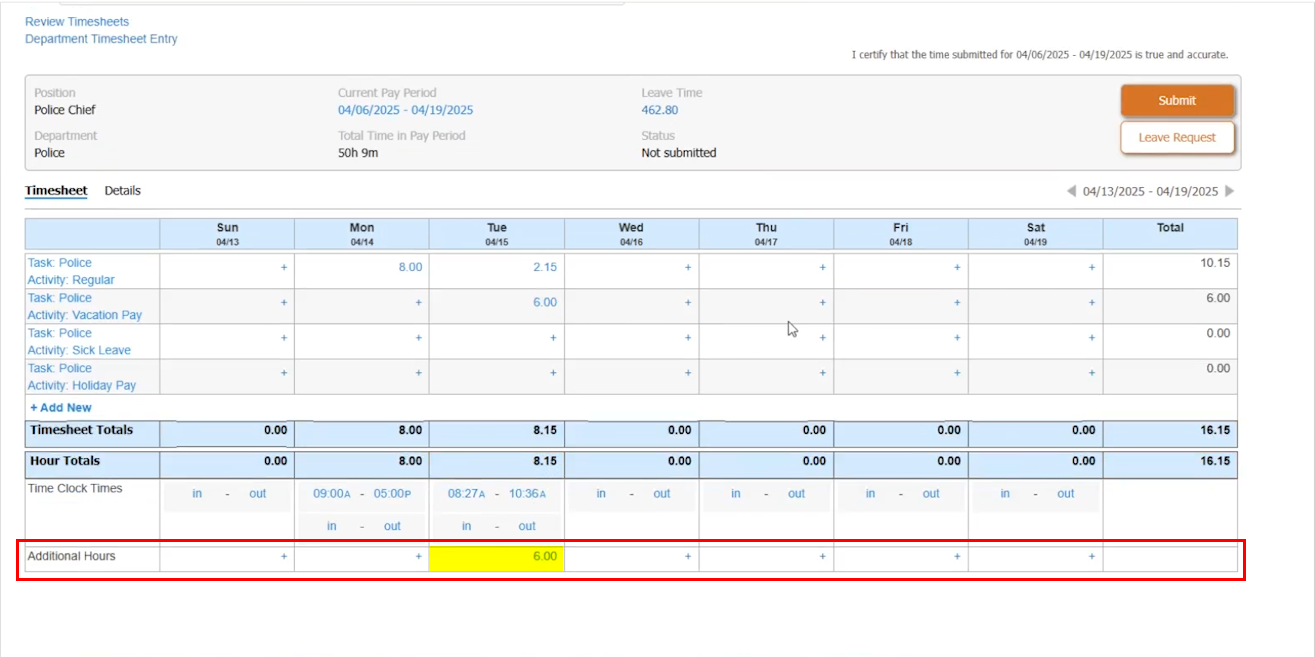This screenshot has height=657, width=1315.
Task: Open current pay period 04/06/2025 - 04/19/2025 link
Action: click(x=405, y=110)
